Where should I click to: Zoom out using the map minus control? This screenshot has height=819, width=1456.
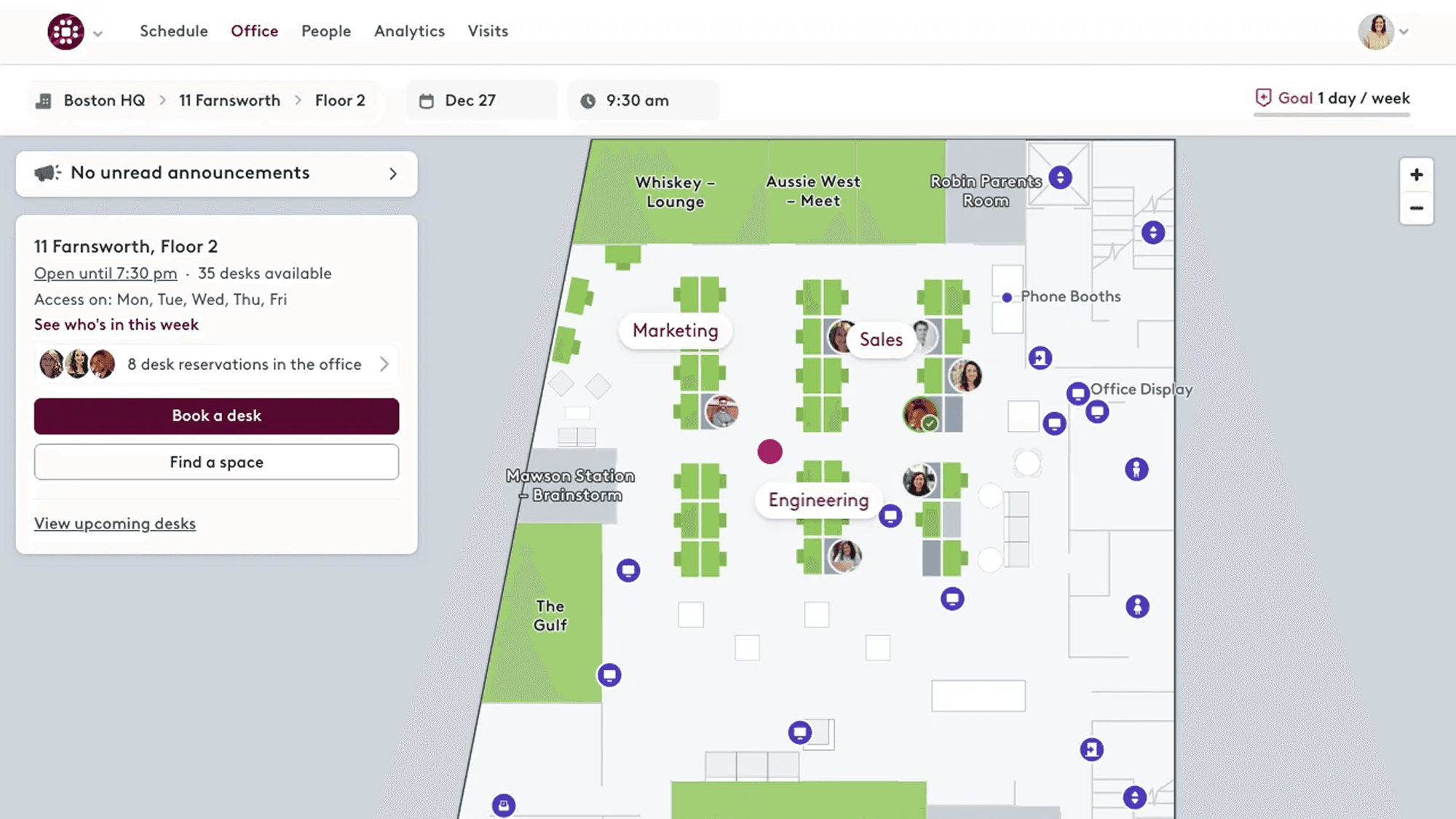(x=1417, y=208)
